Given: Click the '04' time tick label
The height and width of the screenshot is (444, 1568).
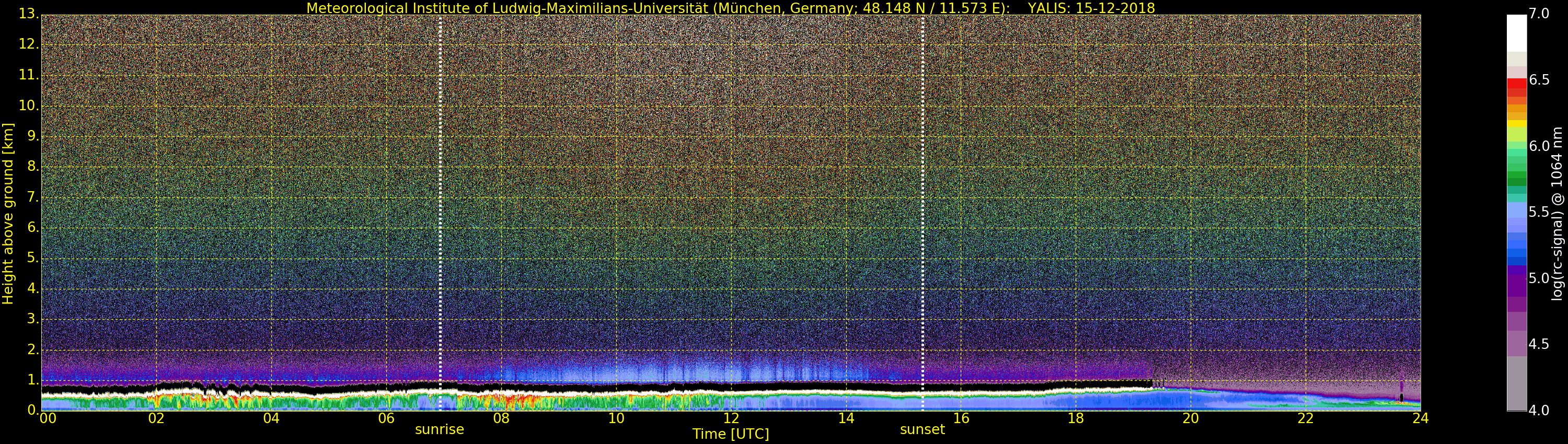Looking at the screenshot, I should (x=271, y=418).
